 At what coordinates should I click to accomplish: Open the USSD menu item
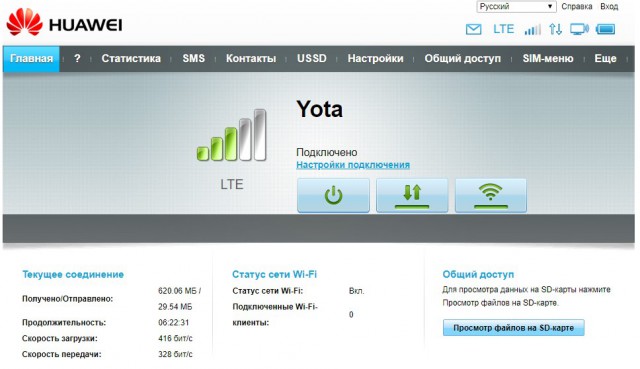click(312, 58)
